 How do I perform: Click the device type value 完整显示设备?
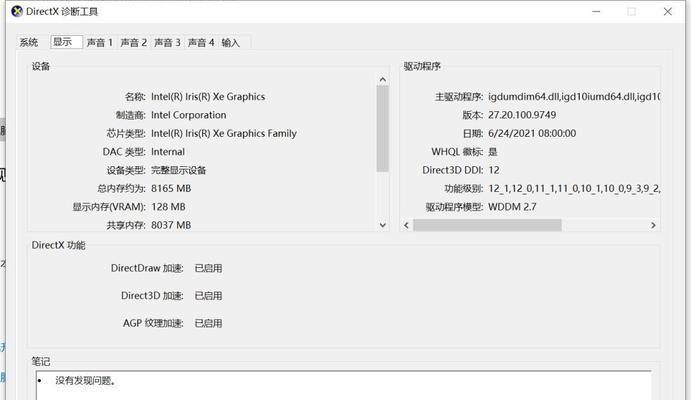178,170
